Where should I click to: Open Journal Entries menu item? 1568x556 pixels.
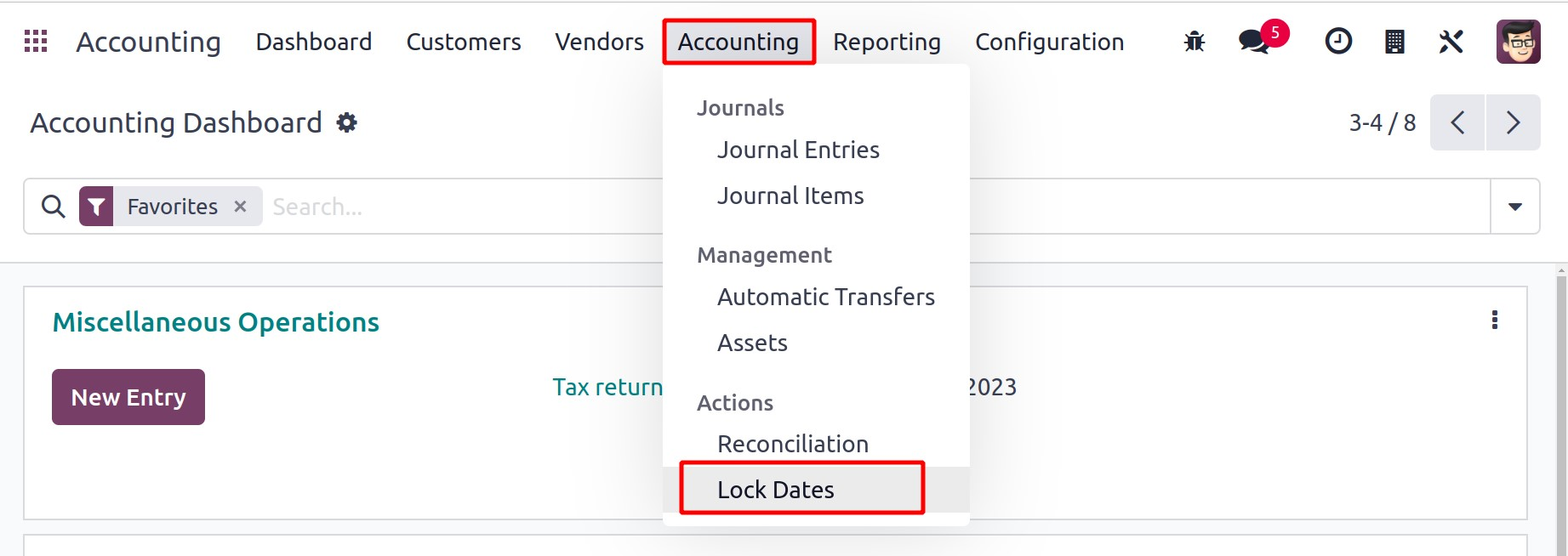point(798,150)
